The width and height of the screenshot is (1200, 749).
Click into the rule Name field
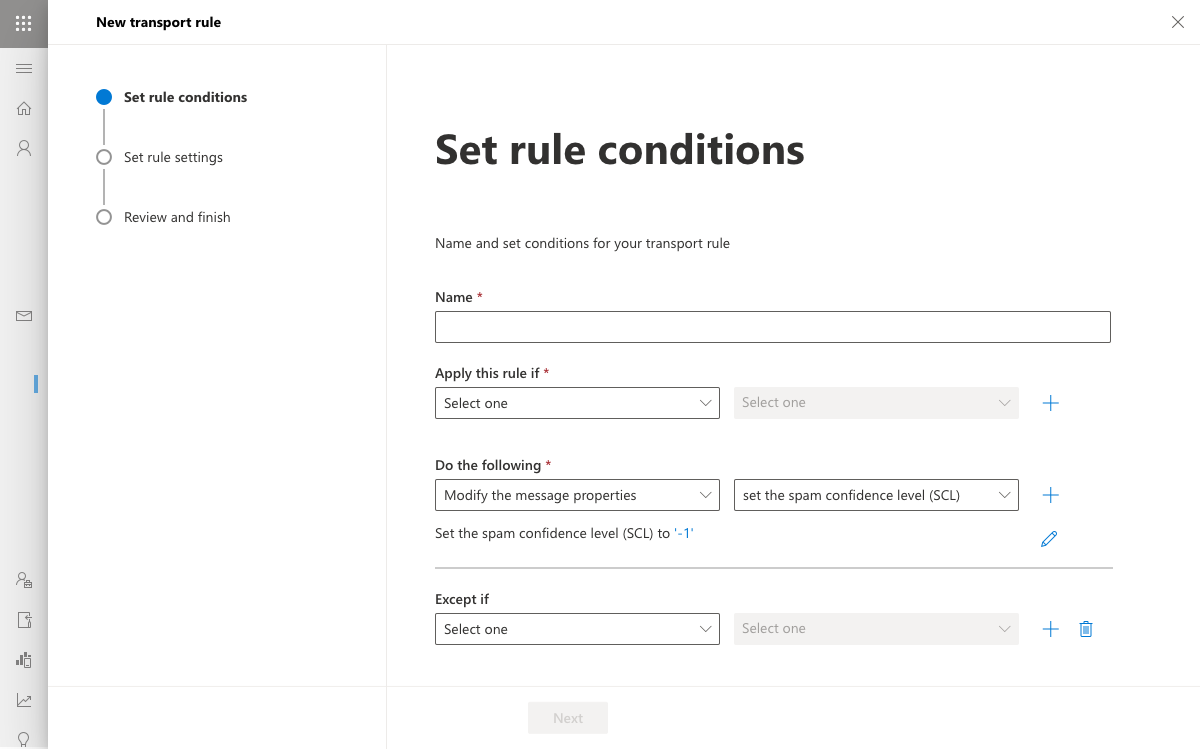click(772, 327)
